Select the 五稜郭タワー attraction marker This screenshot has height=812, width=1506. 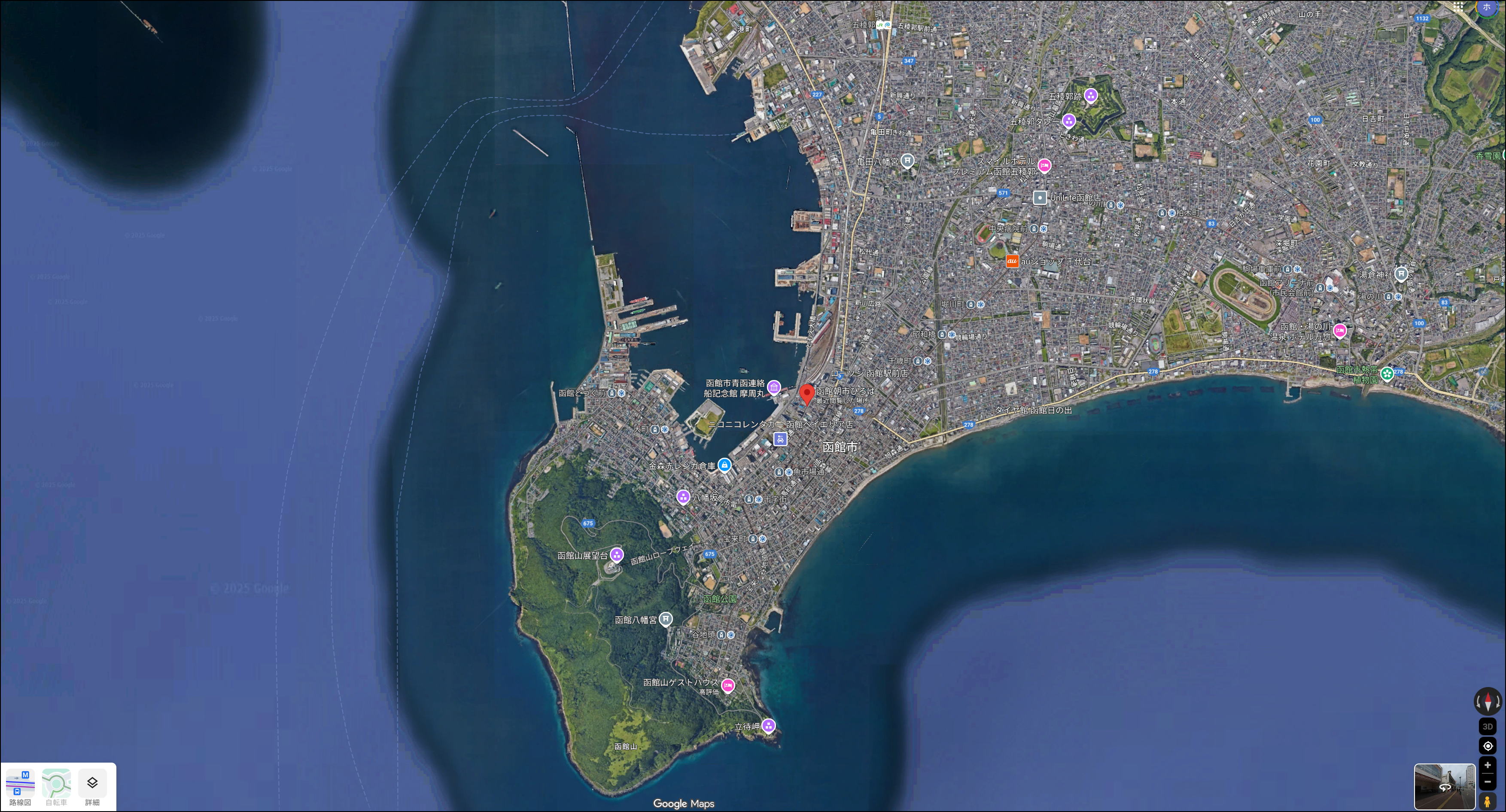[1069, 121]
